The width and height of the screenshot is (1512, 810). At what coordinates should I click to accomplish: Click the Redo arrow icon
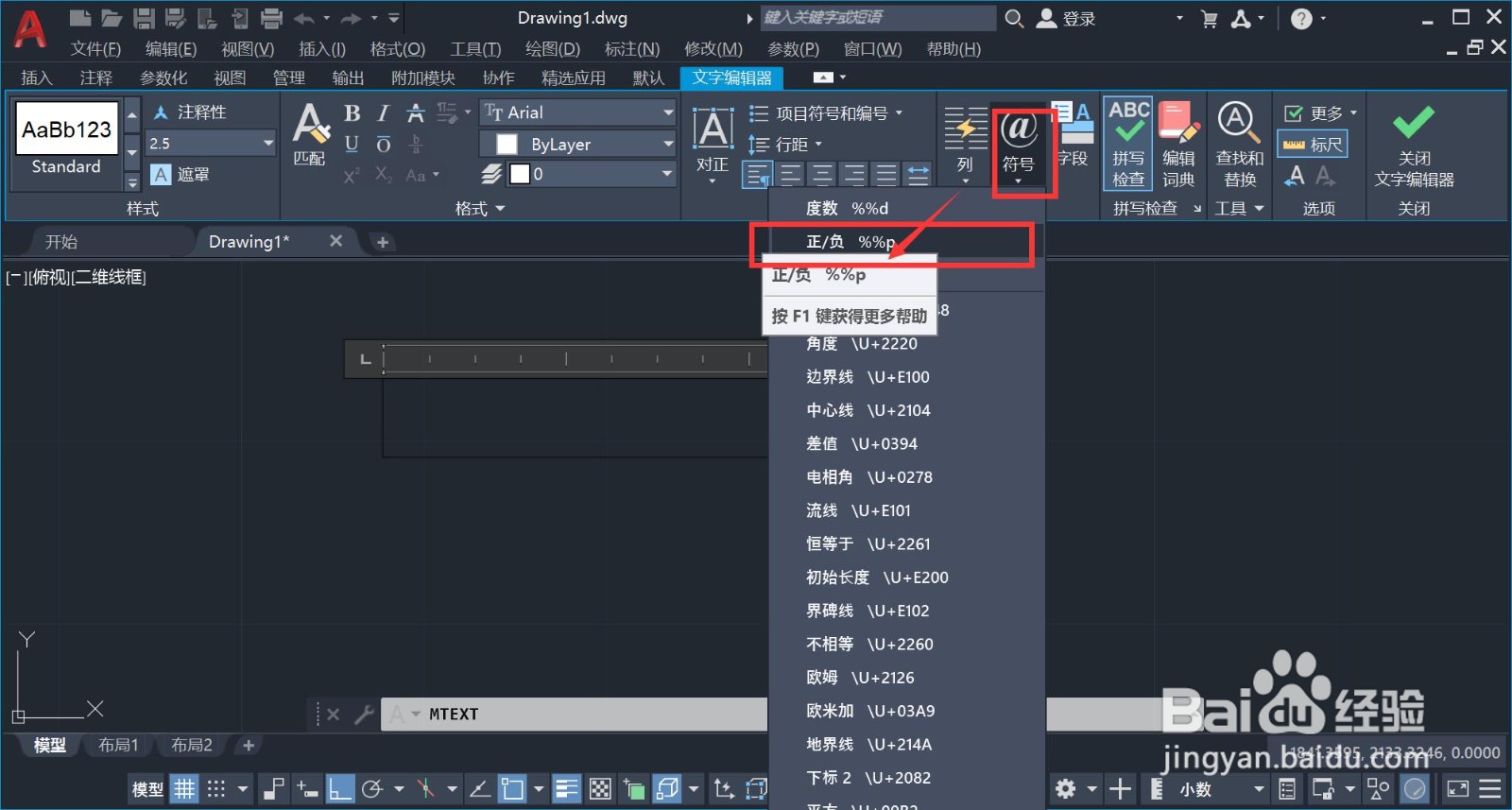[351, 18]
